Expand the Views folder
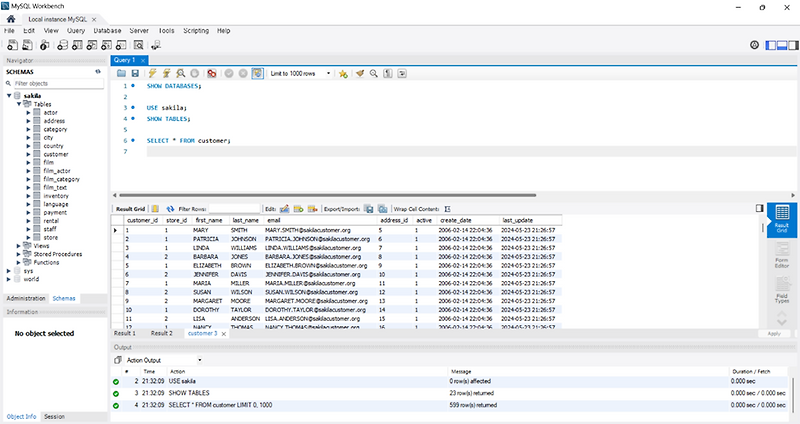 click(19, 246)
